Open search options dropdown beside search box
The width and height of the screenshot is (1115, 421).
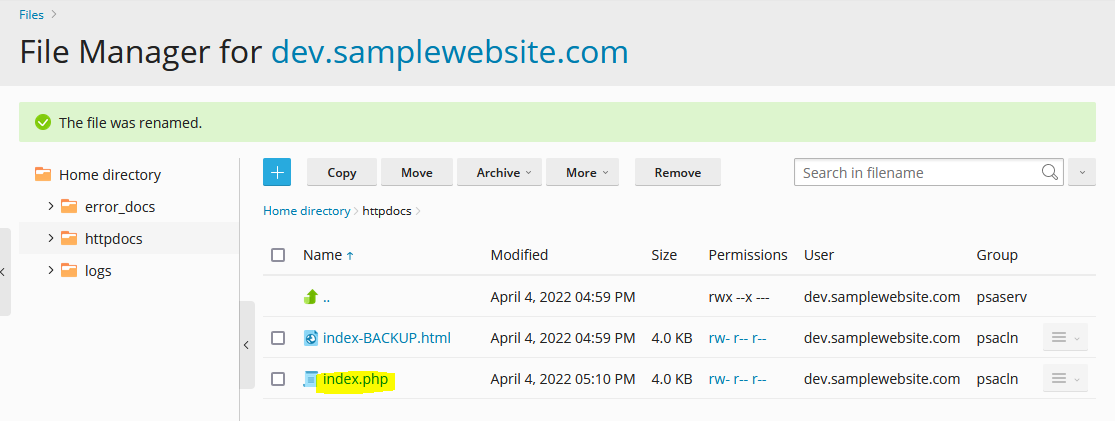(x=1082, y=172)
